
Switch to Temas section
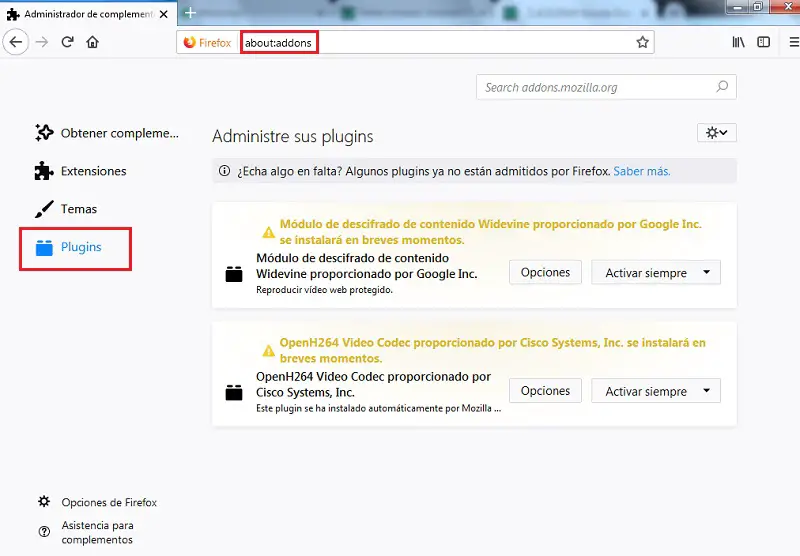(66, 209)
